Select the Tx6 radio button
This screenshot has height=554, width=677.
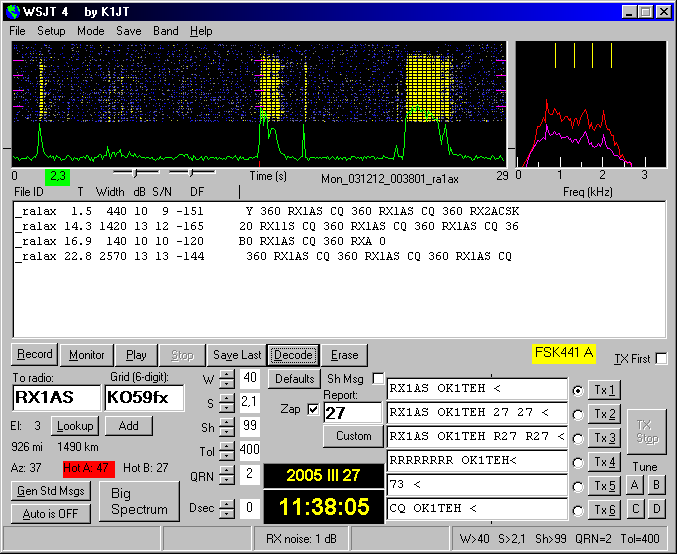pyautogui.click(x=578, y=511)
